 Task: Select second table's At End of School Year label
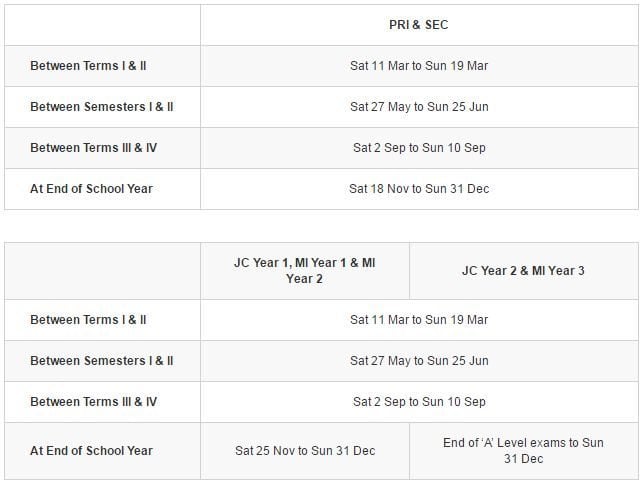point(91,451)
